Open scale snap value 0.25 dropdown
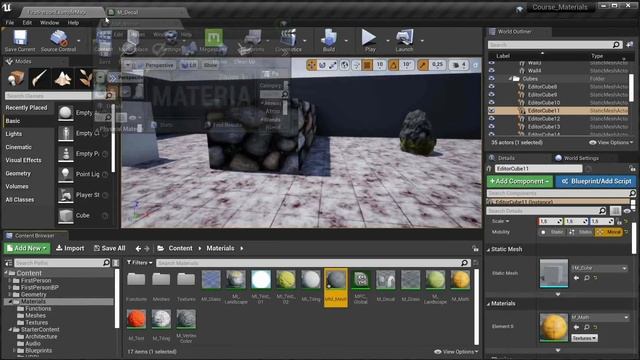The image size is (640, 360). (x=438, y=65)
